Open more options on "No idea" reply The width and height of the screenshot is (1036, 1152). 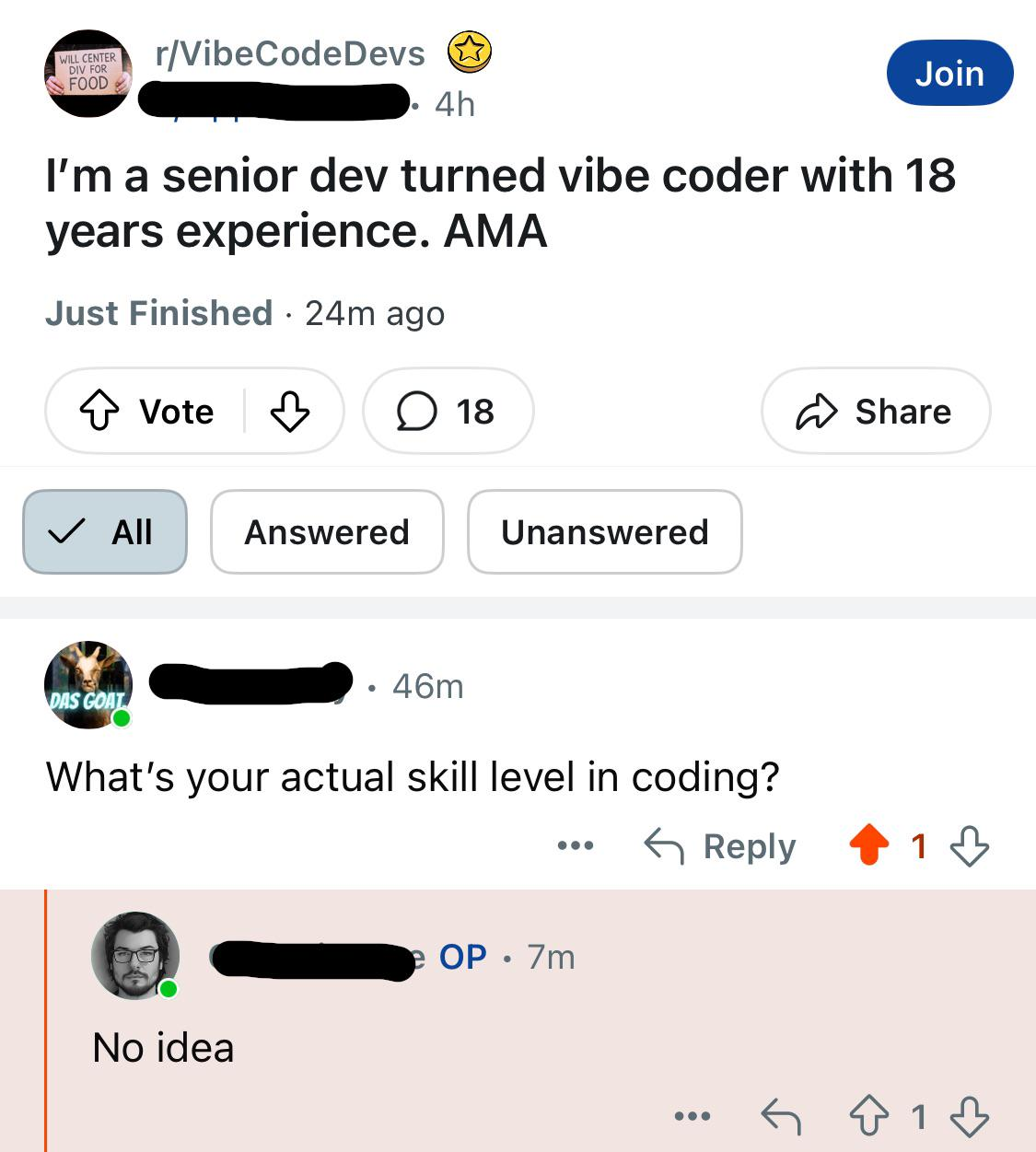point(693,1117)
